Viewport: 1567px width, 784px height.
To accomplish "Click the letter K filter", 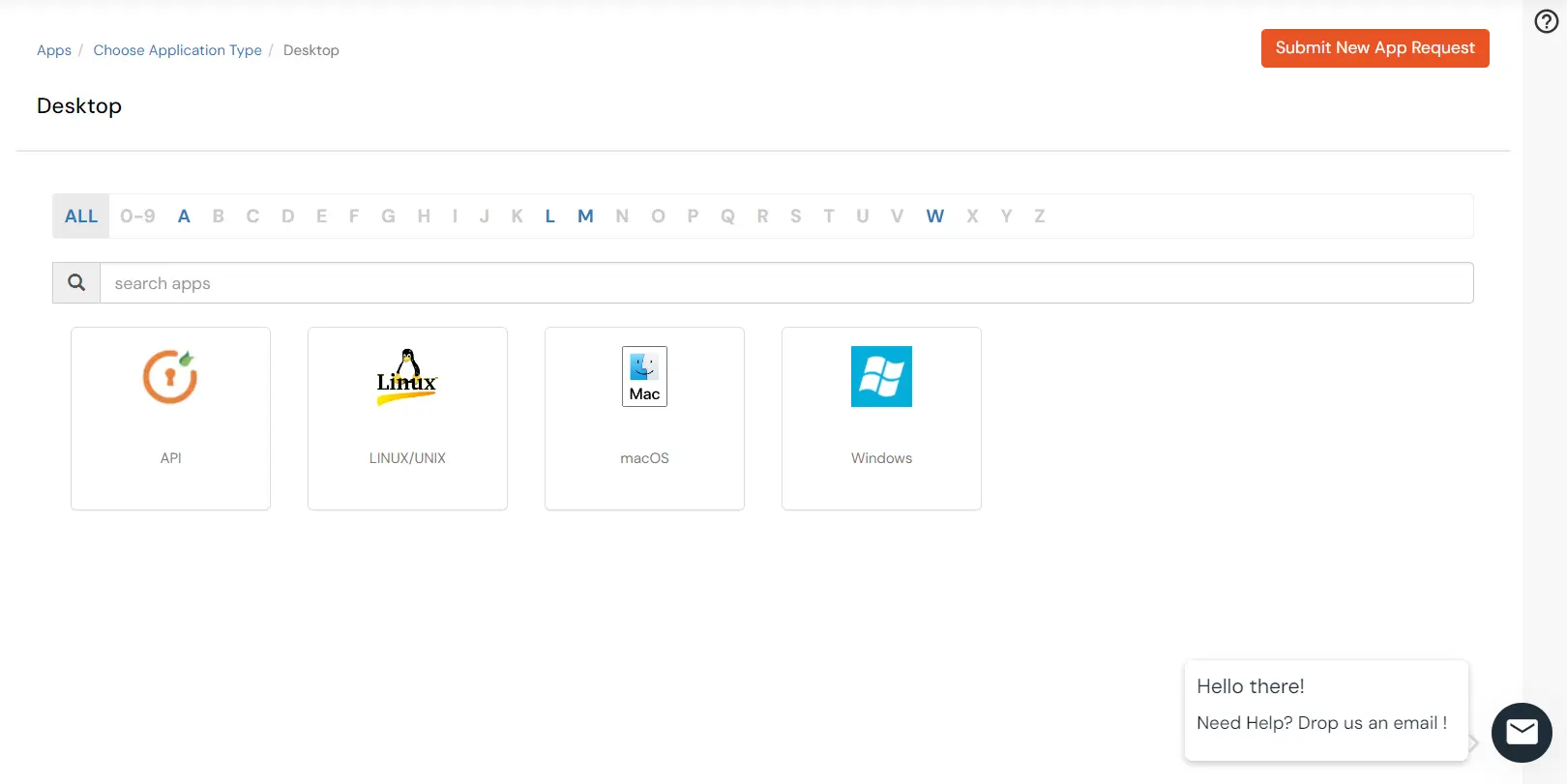I will (x=517, y=217).
